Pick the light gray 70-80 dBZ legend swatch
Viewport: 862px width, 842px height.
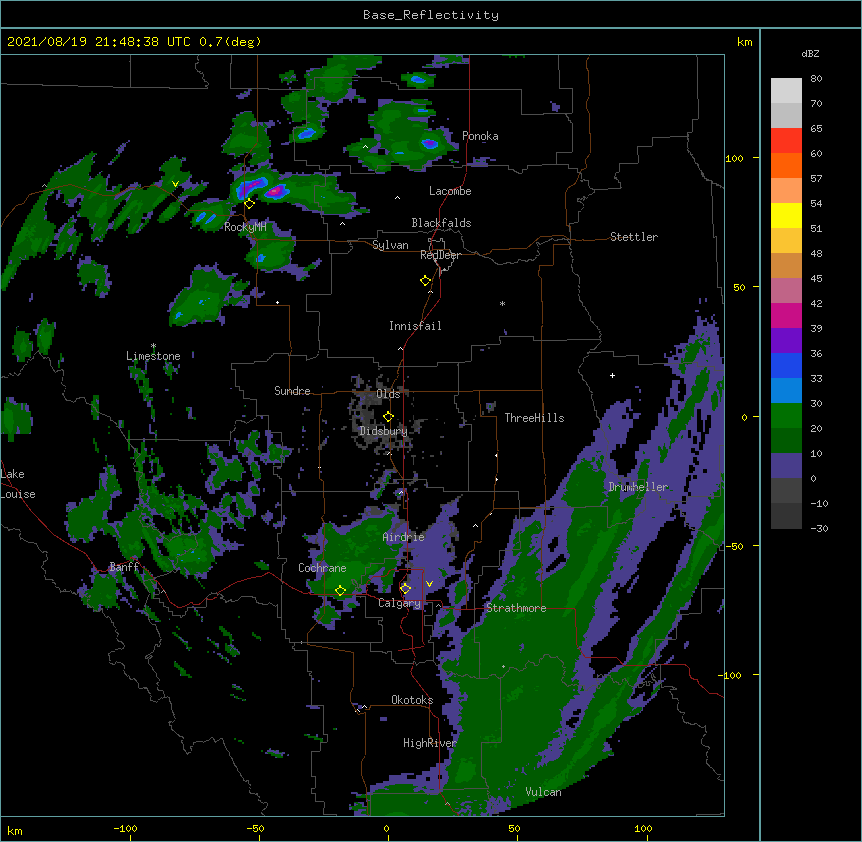coord(786,90)
